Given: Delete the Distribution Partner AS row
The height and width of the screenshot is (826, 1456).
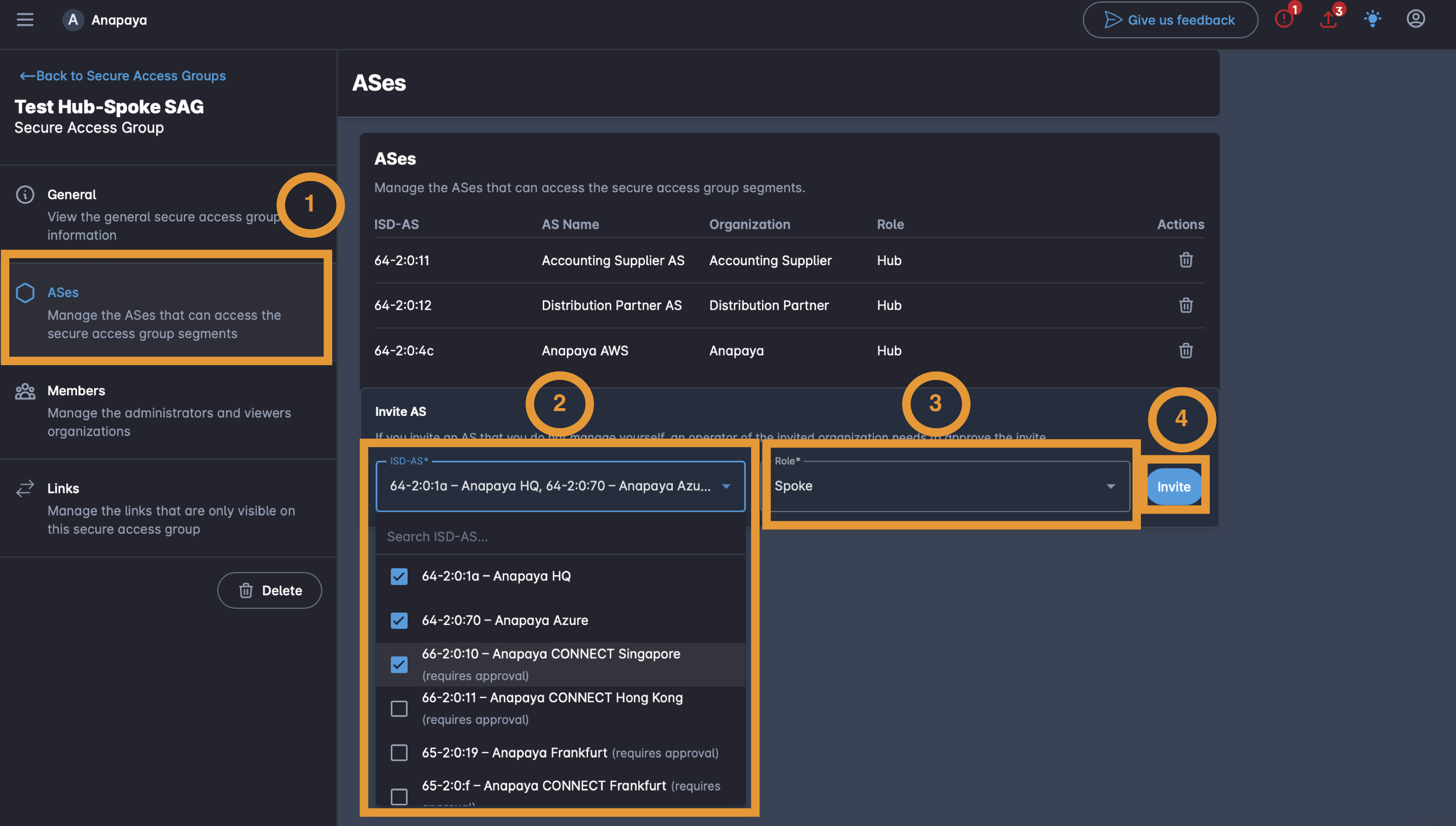Looking at the screenshot, I should 1185,305.
